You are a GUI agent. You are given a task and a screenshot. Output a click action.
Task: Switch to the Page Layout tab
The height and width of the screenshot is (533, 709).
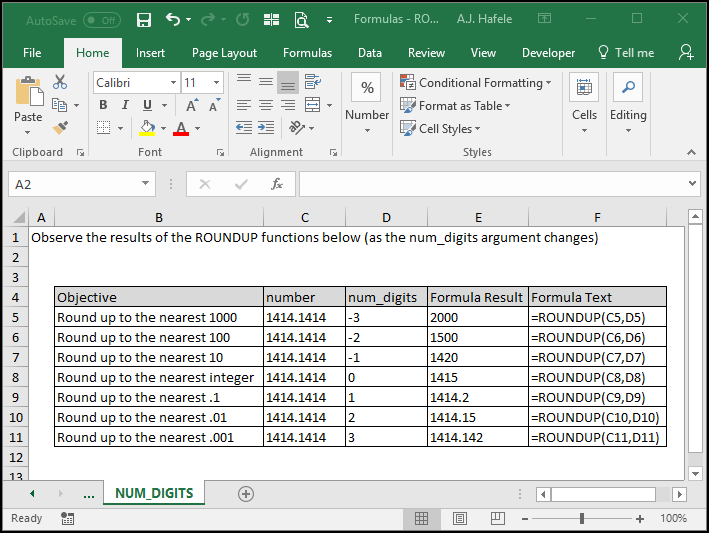click(x=224, y=53)
